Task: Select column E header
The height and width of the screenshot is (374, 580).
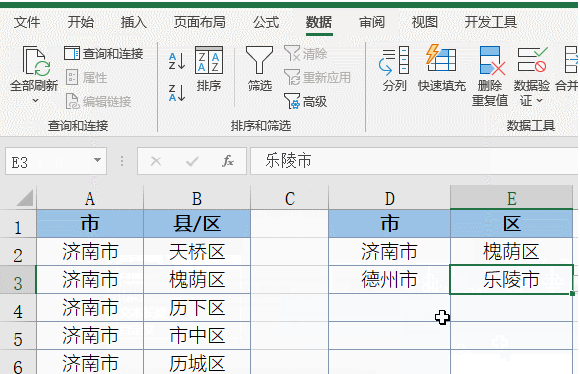Action: (x=512, y=198)
